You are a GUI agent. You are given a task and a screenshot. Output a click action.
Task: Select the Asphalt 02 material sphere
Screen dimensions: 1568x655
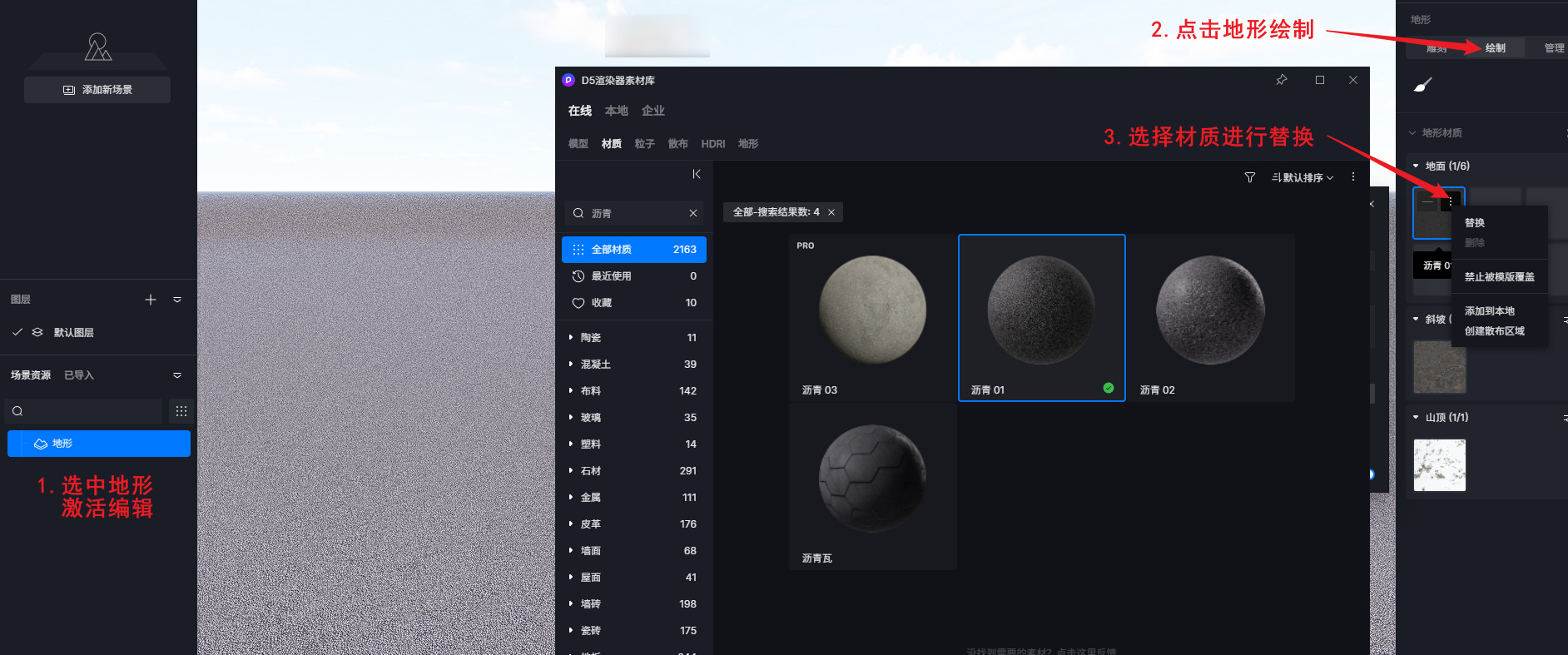pos(1210,310)
